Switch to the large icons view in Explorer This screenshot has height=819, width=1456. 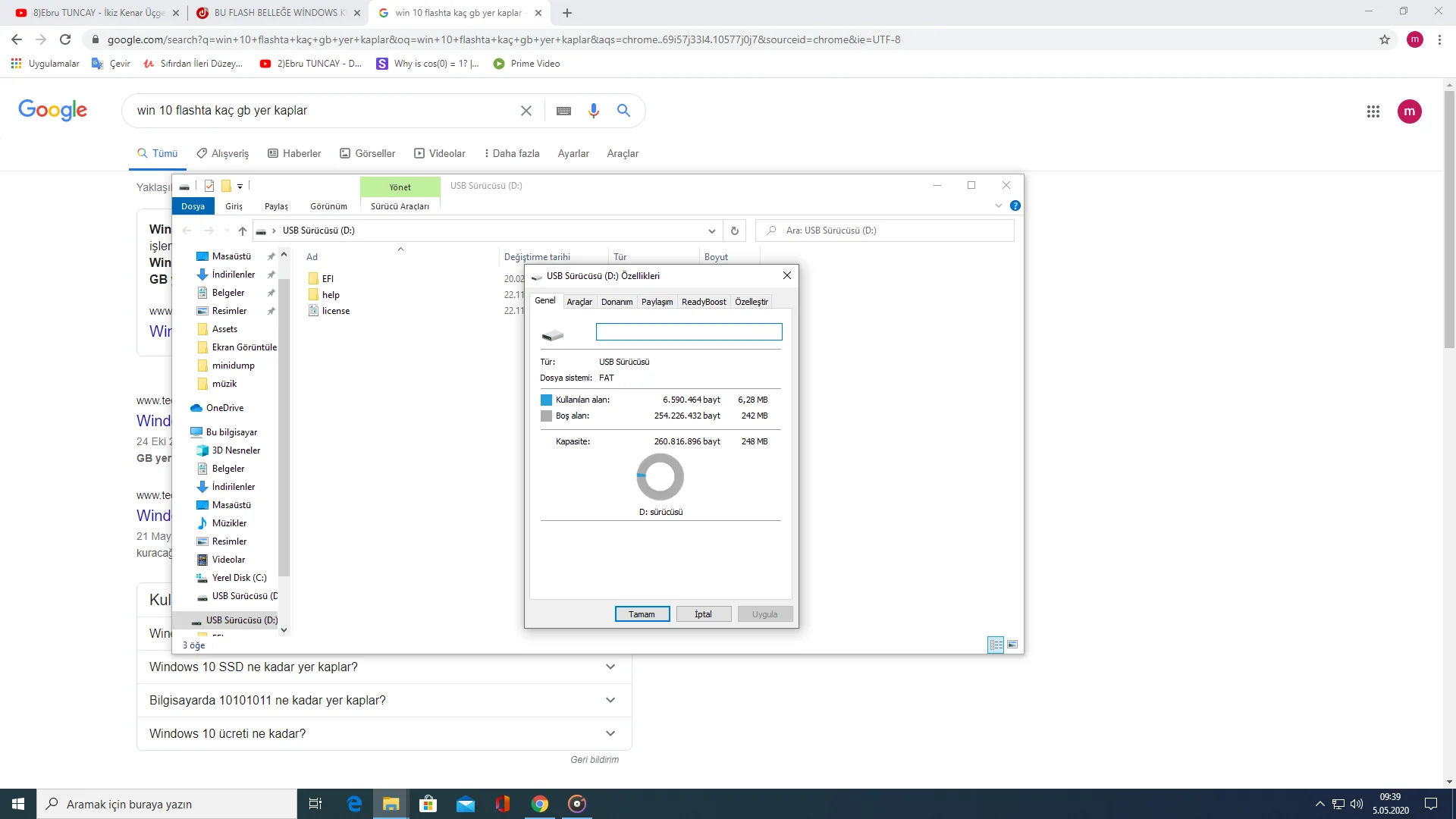[x=1012, y=645]
